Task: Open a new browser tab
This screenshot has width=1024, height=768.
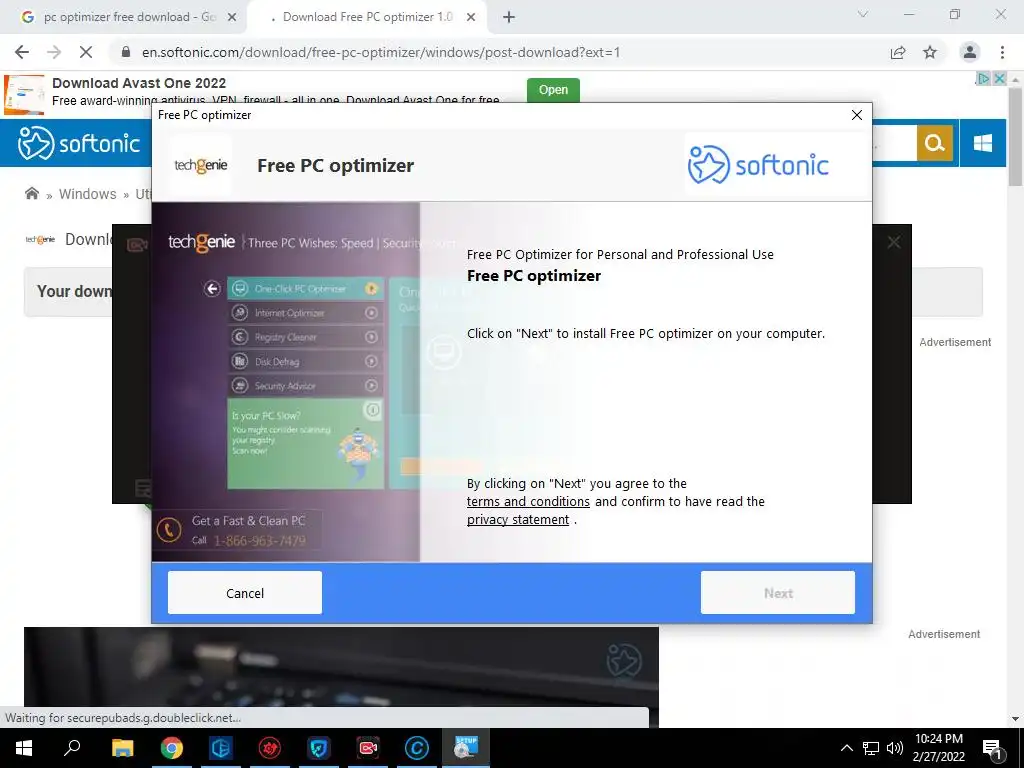Action: pyautogui.click(x=509, y=18)
